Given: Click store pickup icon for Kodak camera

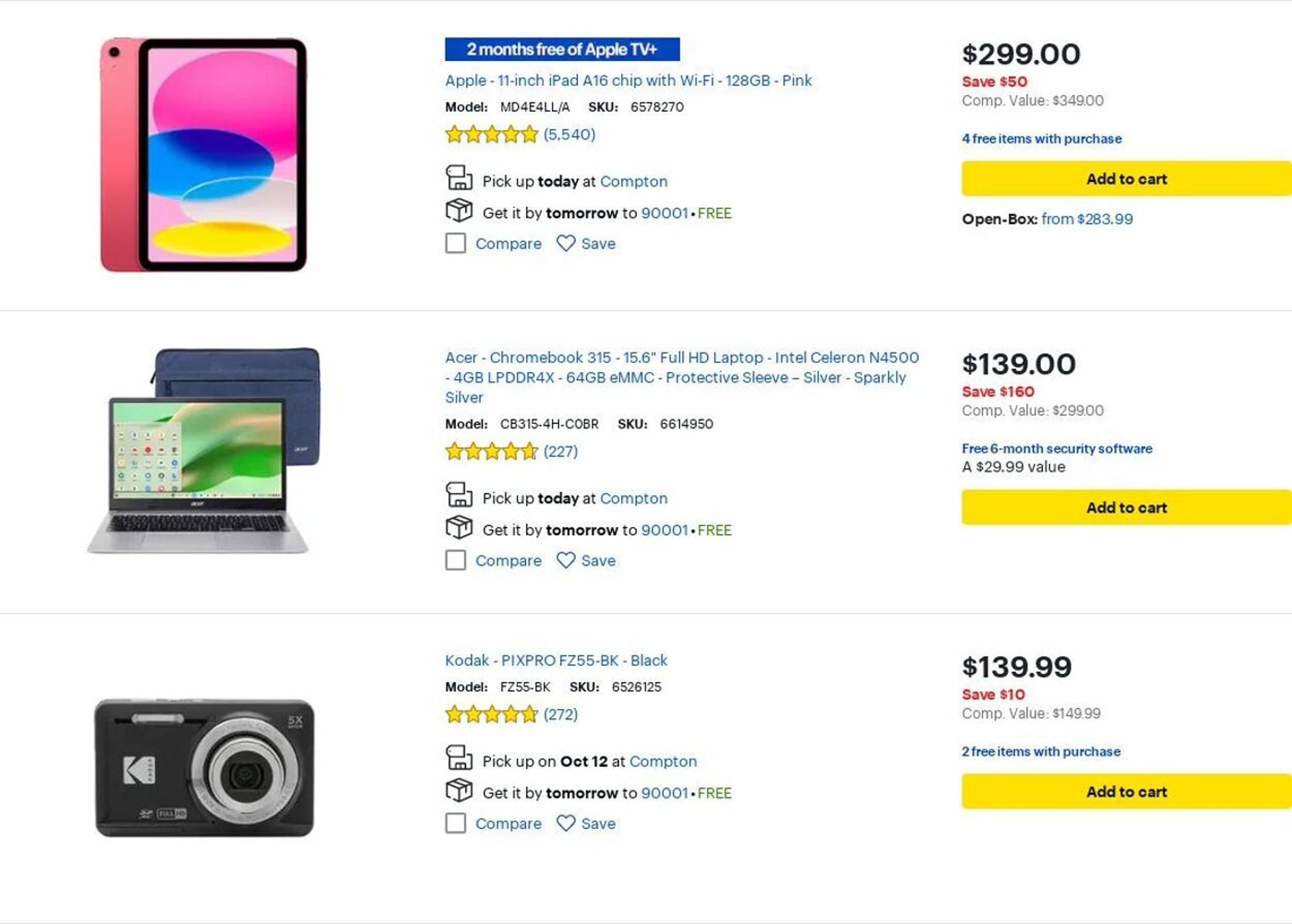Looking at the screenshot, I should pos(458,758).
